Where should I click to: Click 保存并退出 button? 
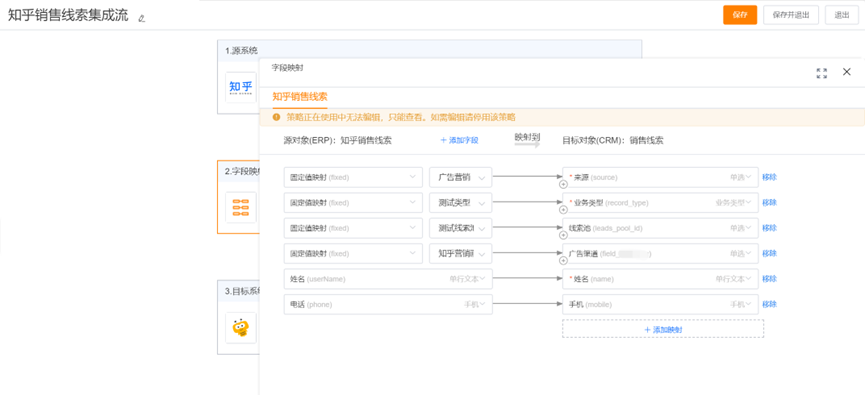tap(791, 15)
